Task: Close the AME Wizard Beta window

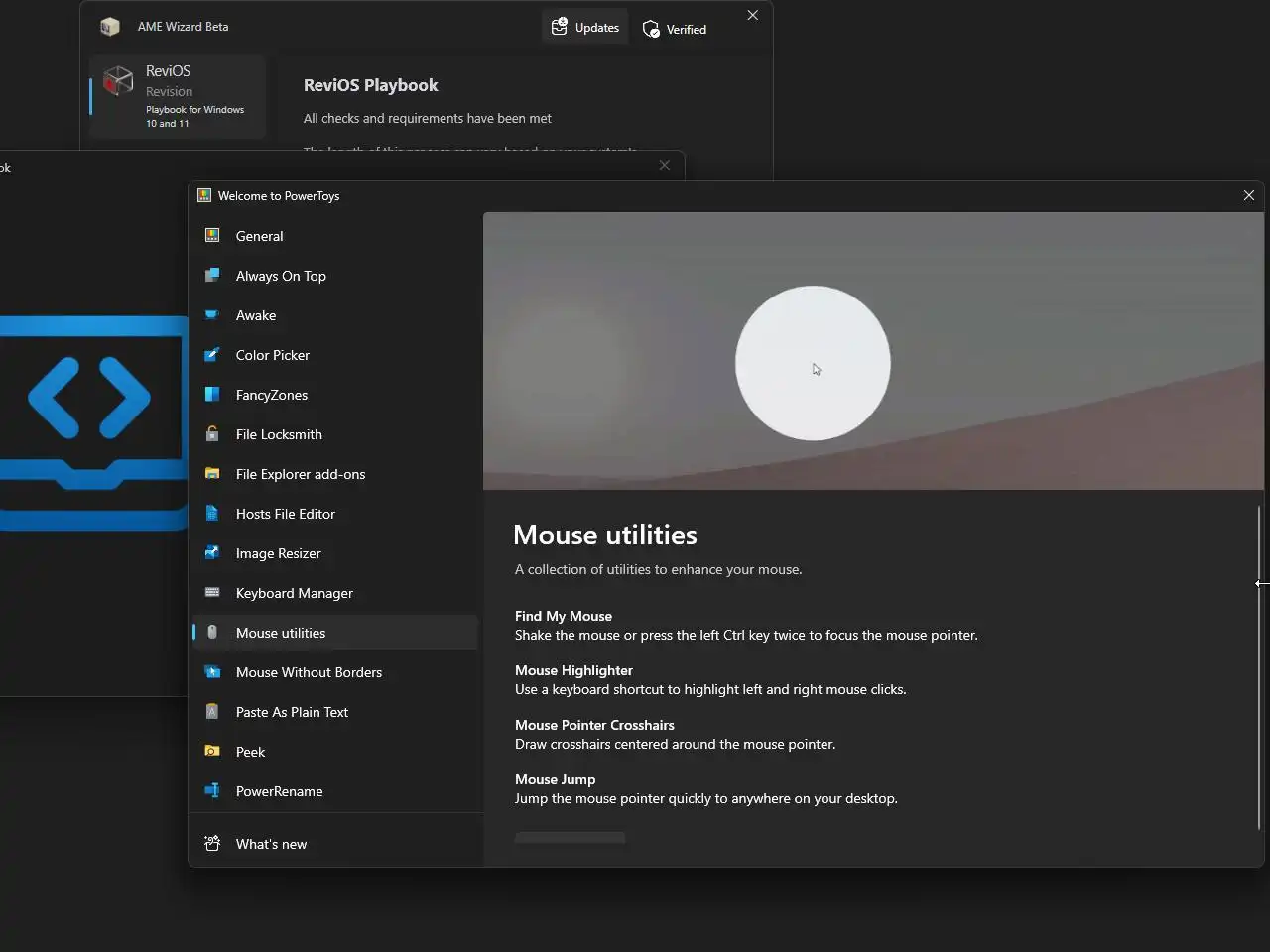Action: coord(753,15)
